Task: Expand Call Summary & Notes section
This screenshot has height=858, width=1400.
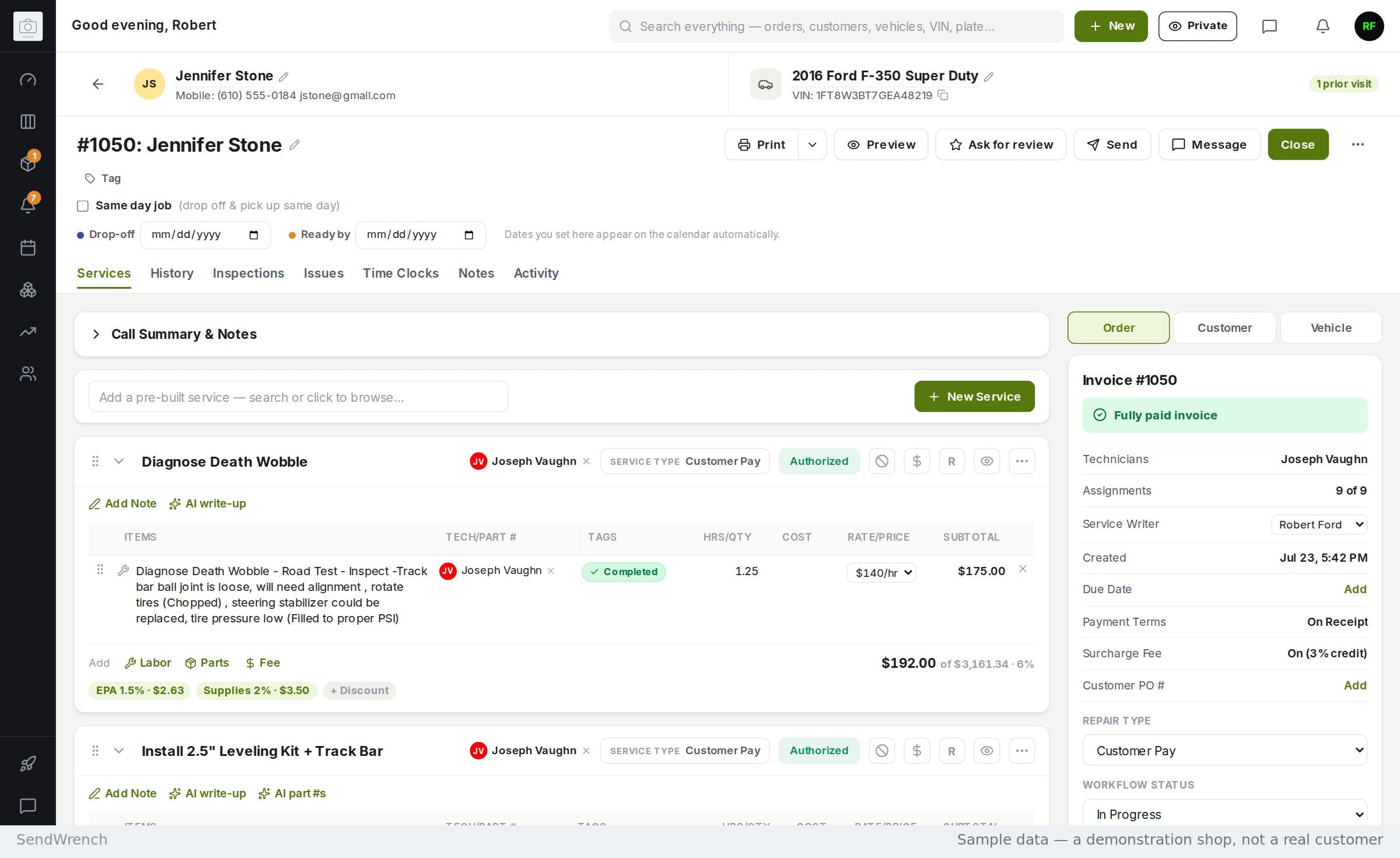Action: 96,334
